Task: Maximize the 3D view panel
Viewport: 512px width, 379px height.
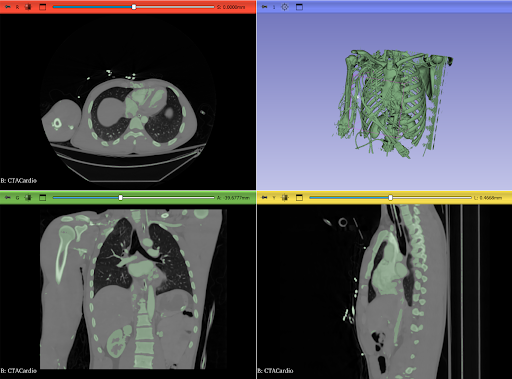Action: (x=299, y=7)
